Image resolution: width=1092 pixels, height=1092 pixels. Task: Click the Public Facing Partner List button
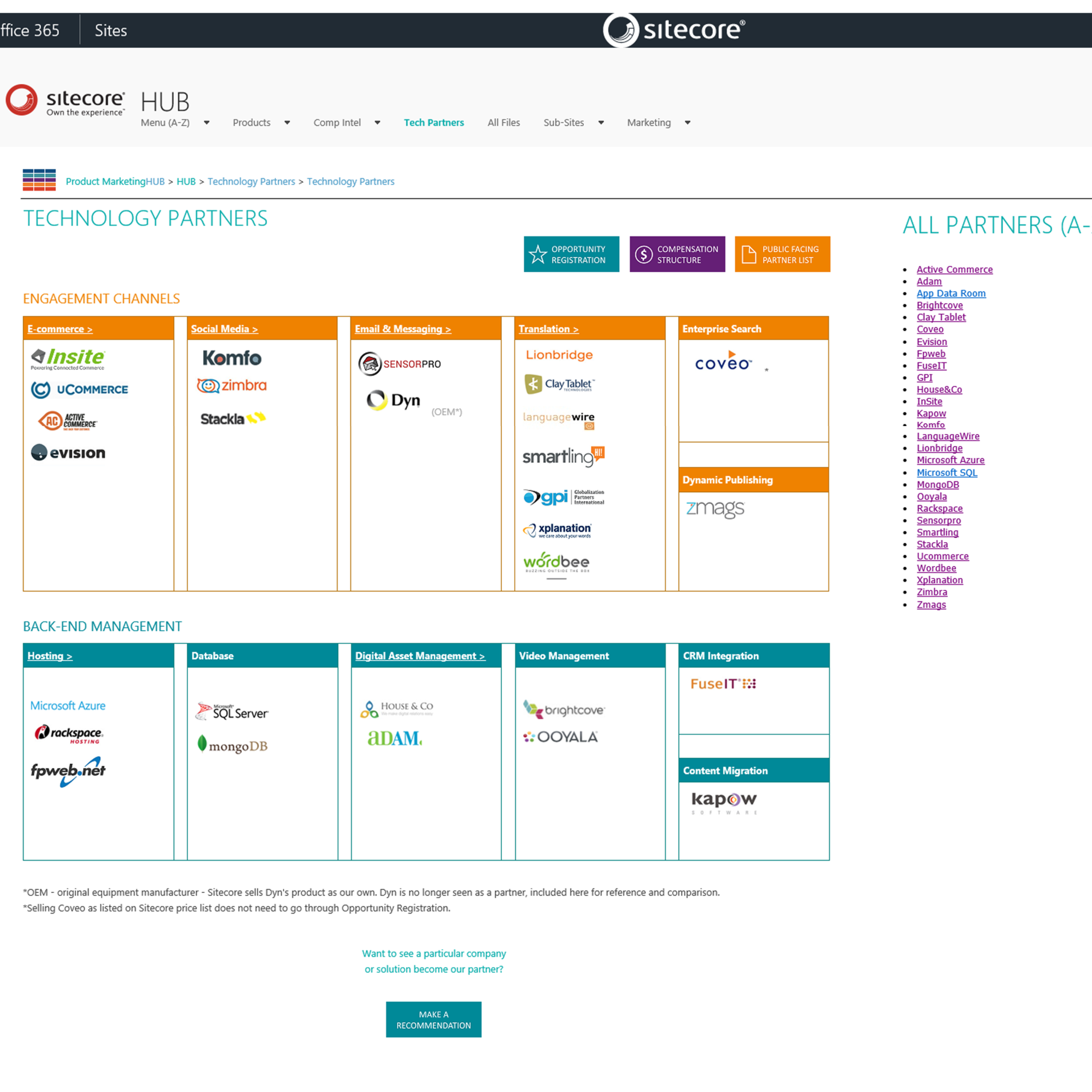click(x=782, y=254)
